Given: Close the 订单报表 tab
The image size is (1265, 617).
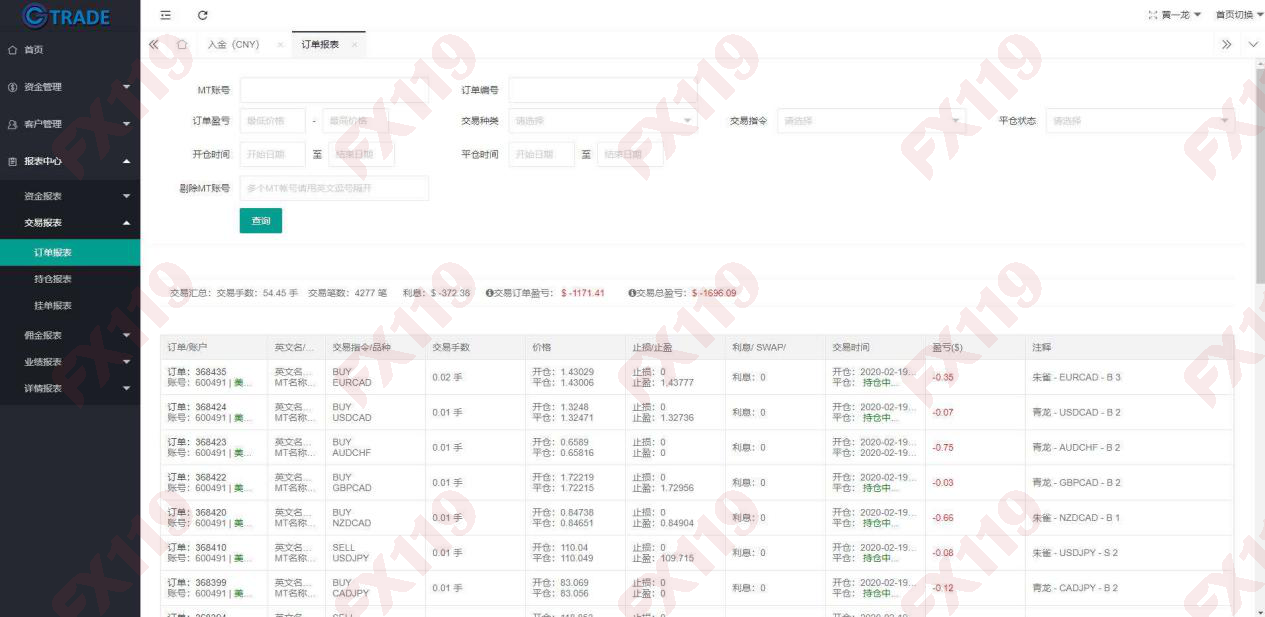Looking at the screenshot, I should click(355, 45).
